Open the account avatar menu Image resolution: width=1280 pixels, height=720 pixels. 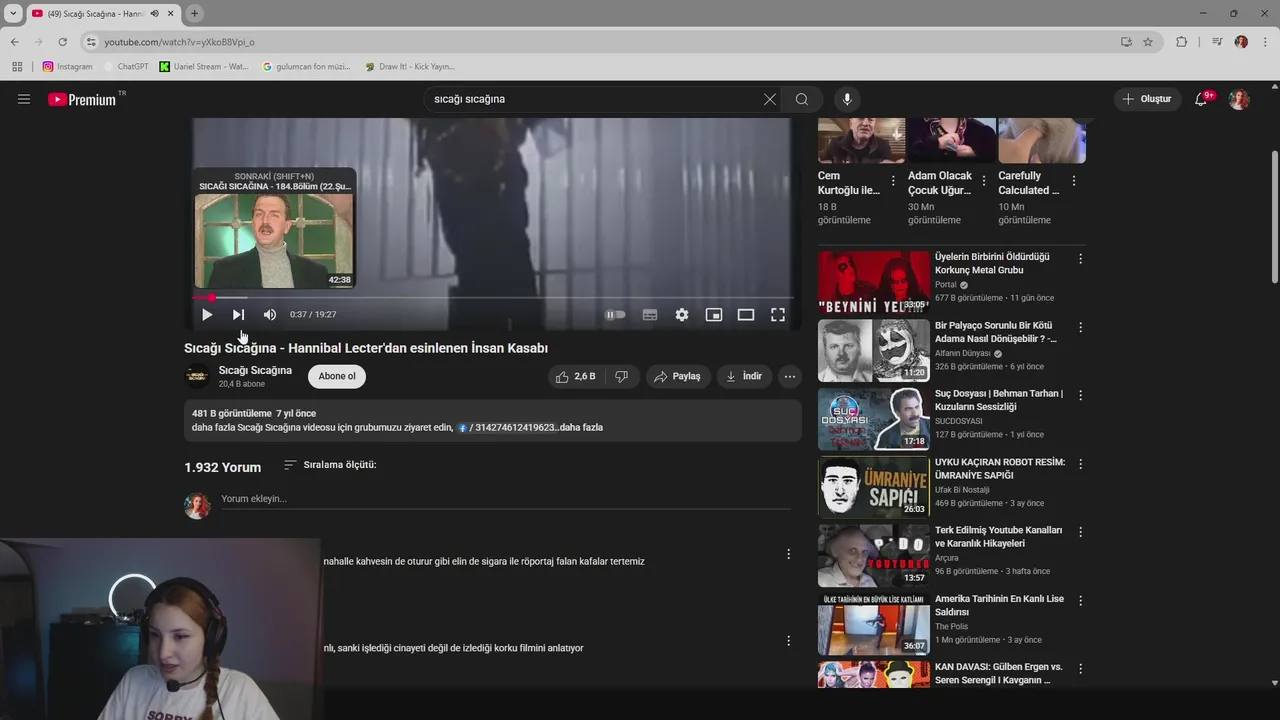pyautogui.click(x=1239, y=99)
